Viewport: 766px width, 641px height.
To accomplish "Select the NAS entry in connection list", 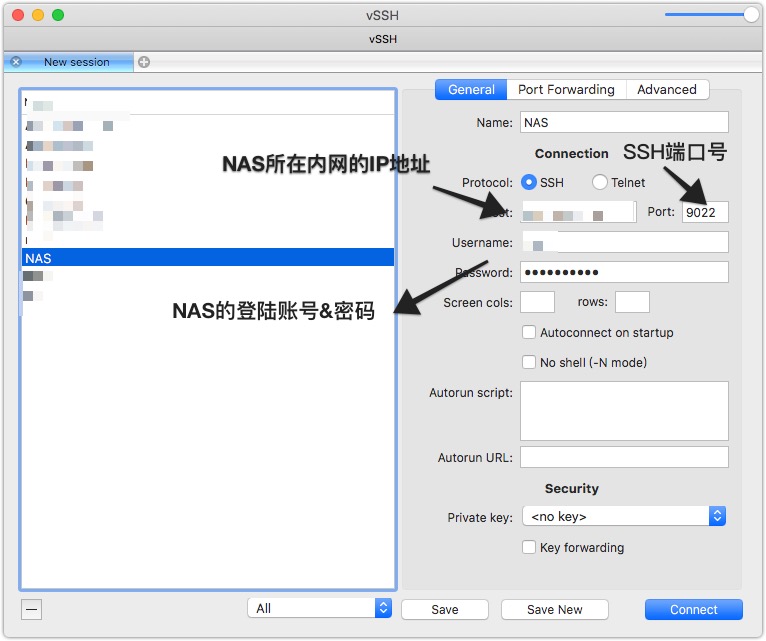I will coord(208,257).
